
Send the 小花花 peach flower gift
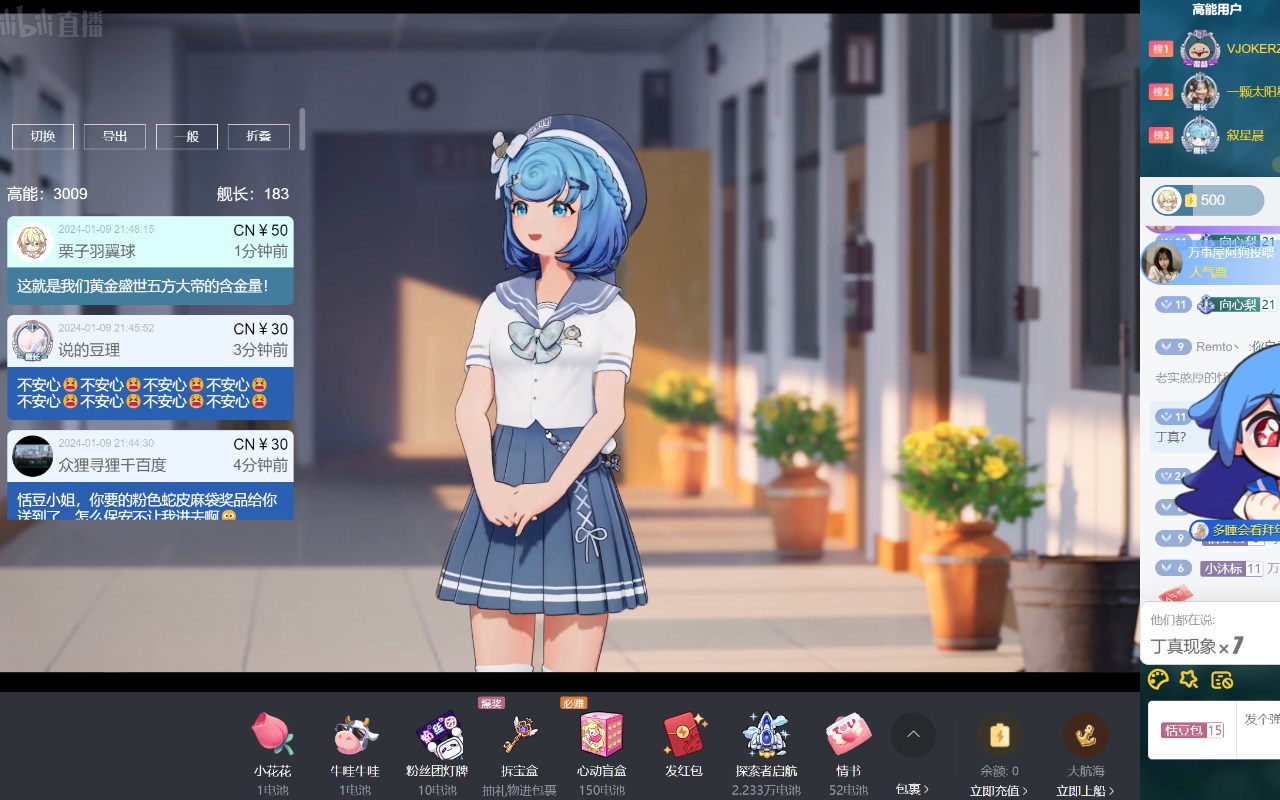click(272, 734)
